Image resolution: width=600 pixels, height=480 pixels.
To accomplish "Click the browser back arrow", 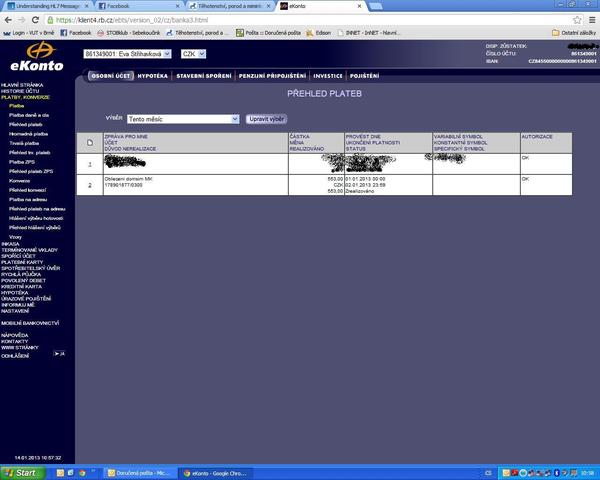I will coord(7,18).
